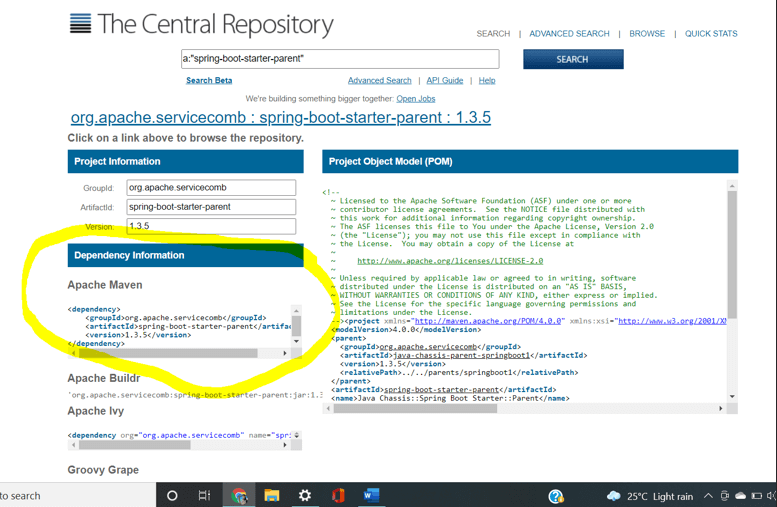Go to SEARCH in top navigation
The height and width of the screenshot is (507, 777).
(493, 34)
